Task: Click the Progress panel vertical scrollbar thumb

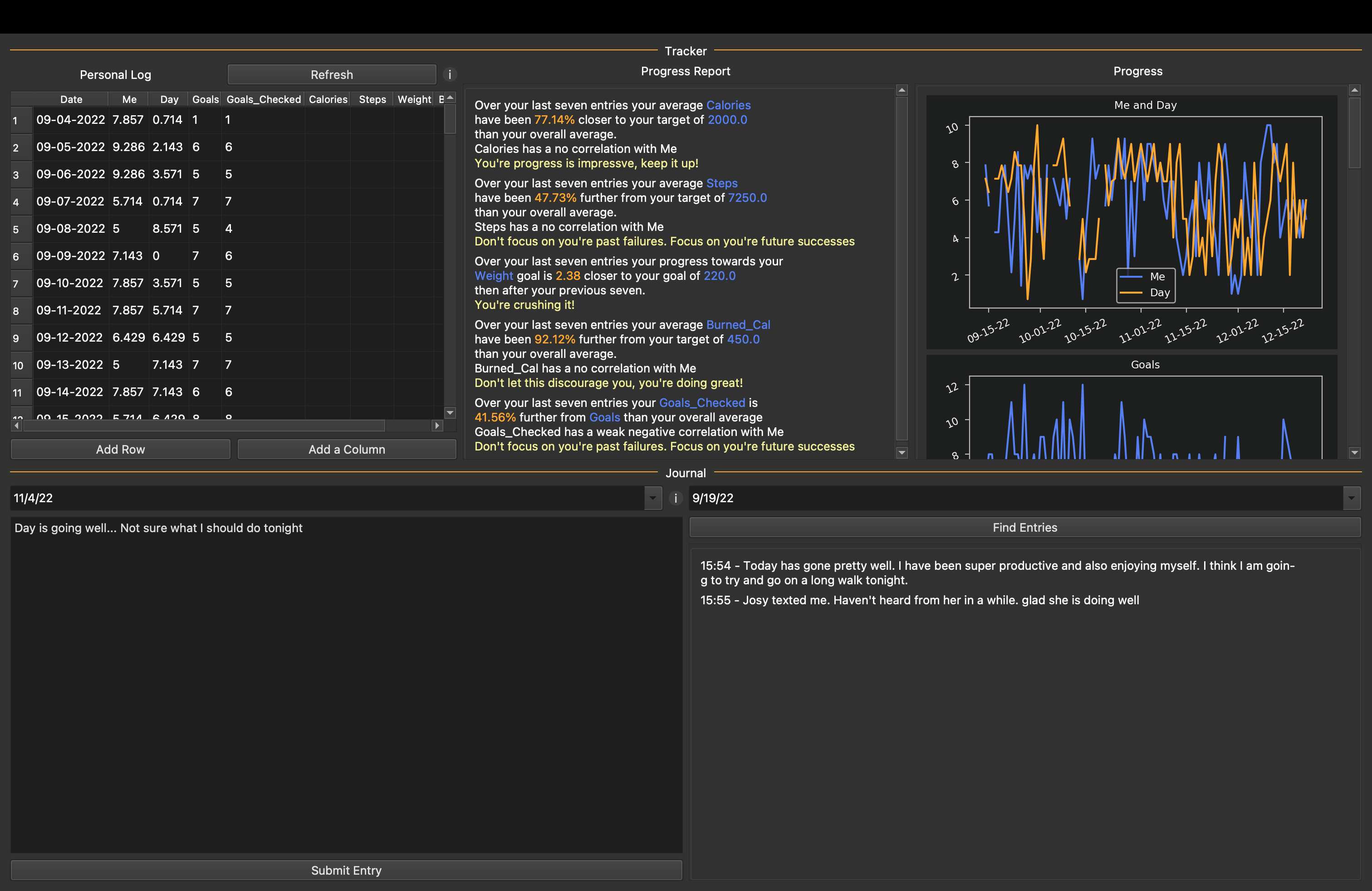Action: [x=1354, y=132]
